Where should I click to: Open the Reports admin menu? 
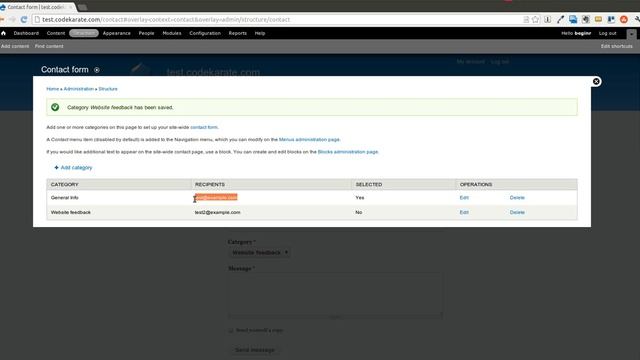(x=238, y=33)
